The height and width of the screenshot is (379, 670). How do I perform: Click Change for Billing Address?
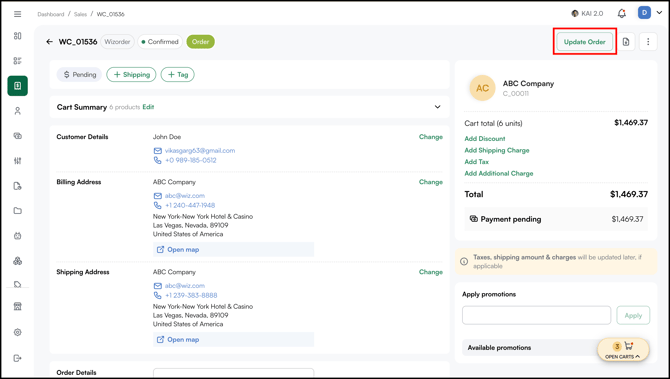pos(431,182)
